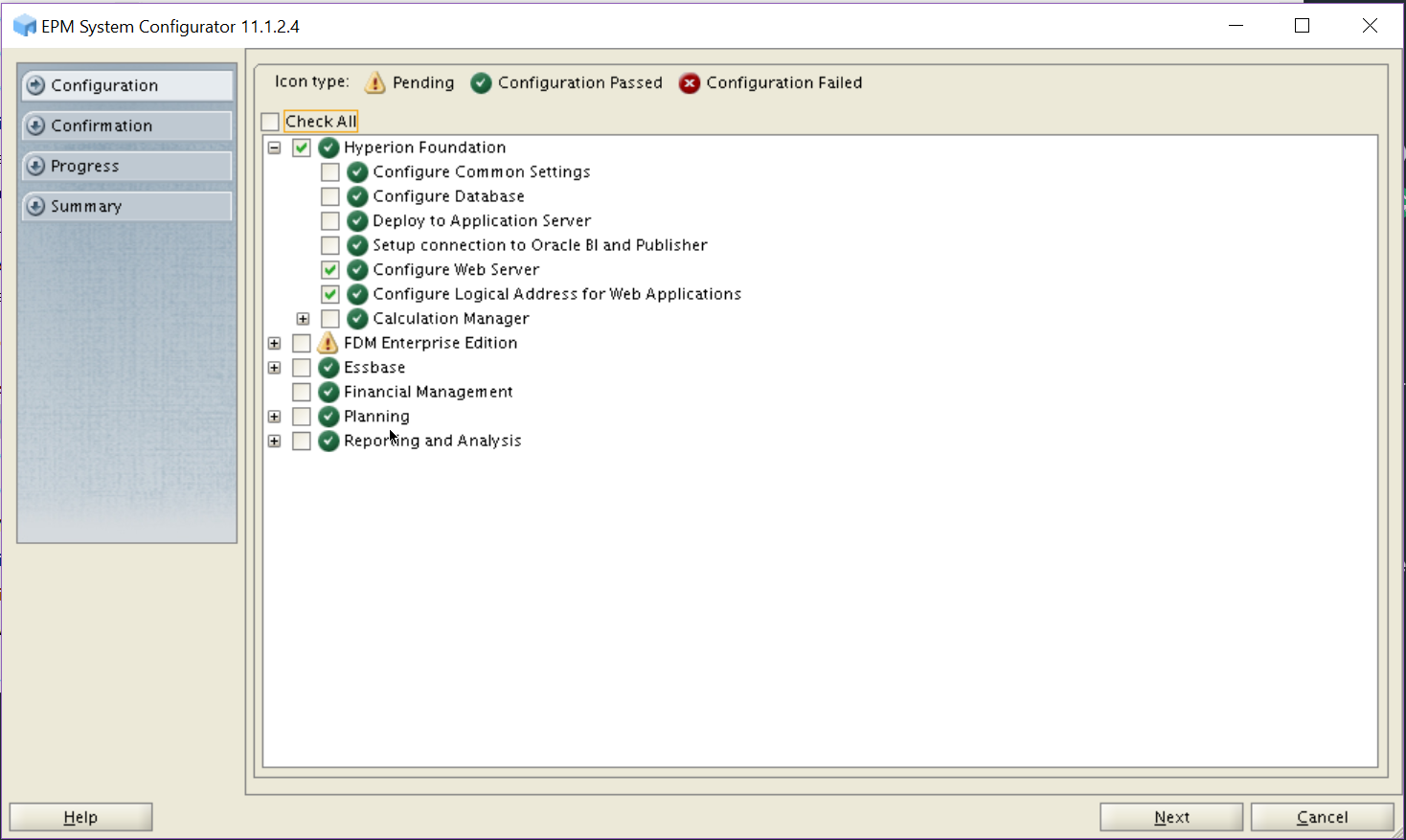Click the passed icon for Configure Database
The width and height of the screenshot is (1406, 840).
357,196
